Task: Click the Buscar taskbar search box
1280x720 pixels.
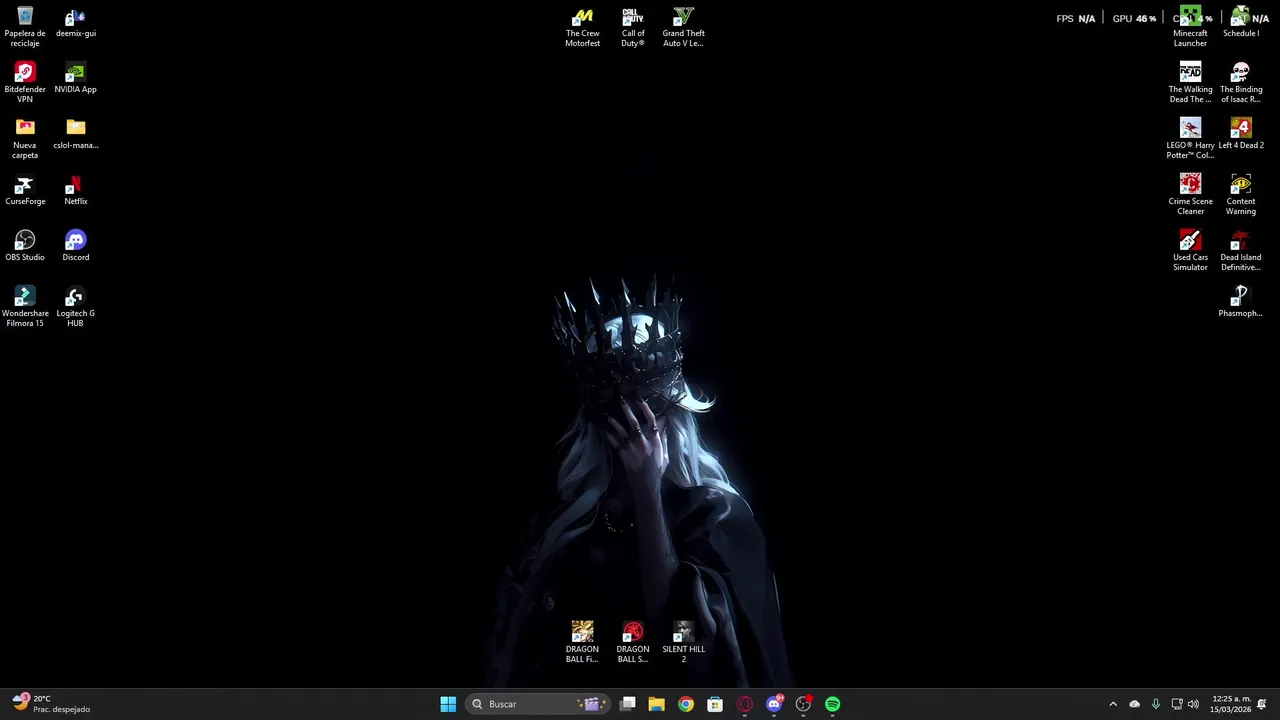Action: 537,704
